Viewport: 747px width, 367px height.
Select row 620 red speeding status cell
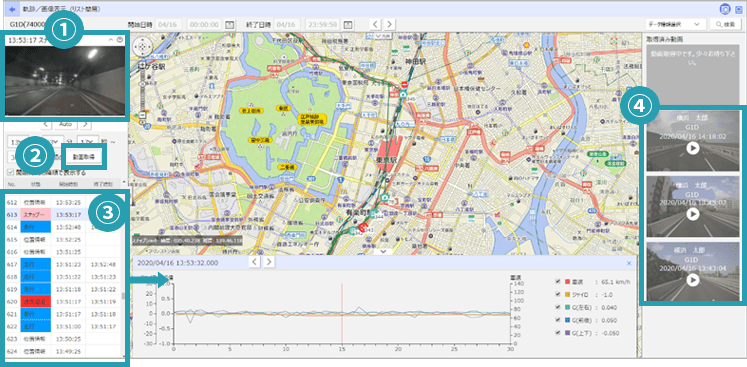[x=36, y=301]
